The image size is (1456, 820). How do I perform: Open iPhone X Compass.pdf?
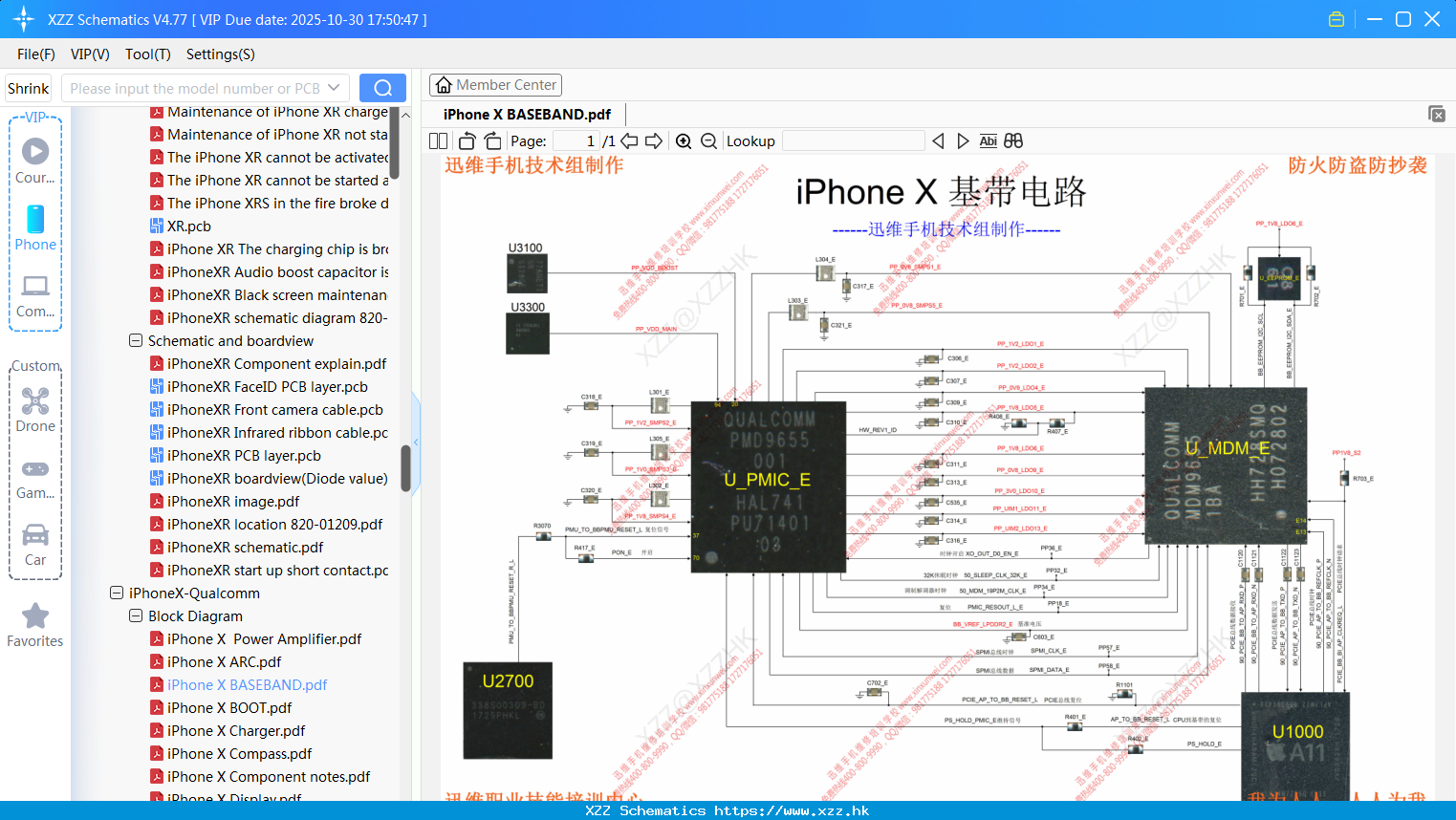[x=240, y=753]
